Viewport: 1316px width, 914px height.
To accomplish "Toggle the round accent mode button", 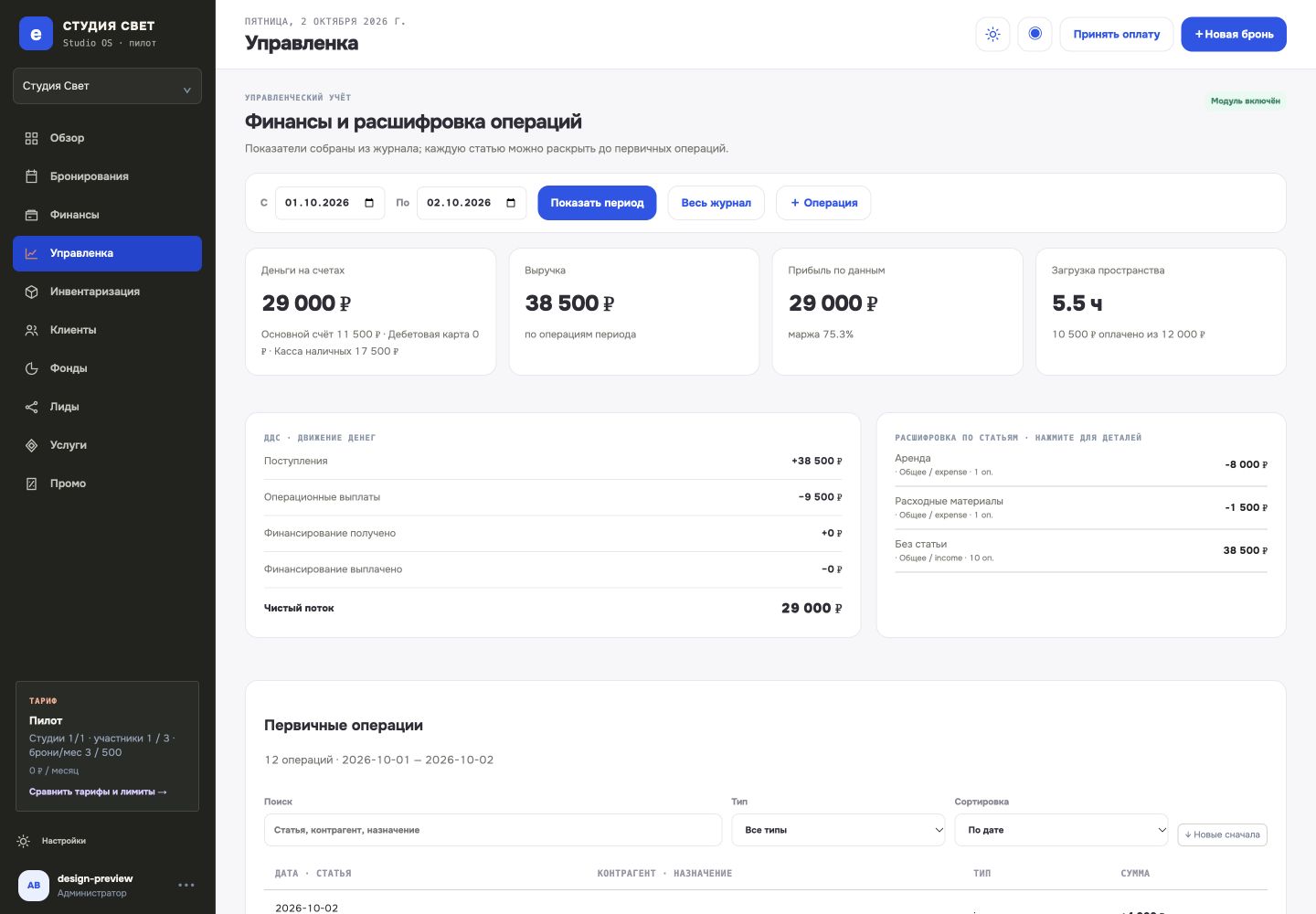I will (1035, 35).
